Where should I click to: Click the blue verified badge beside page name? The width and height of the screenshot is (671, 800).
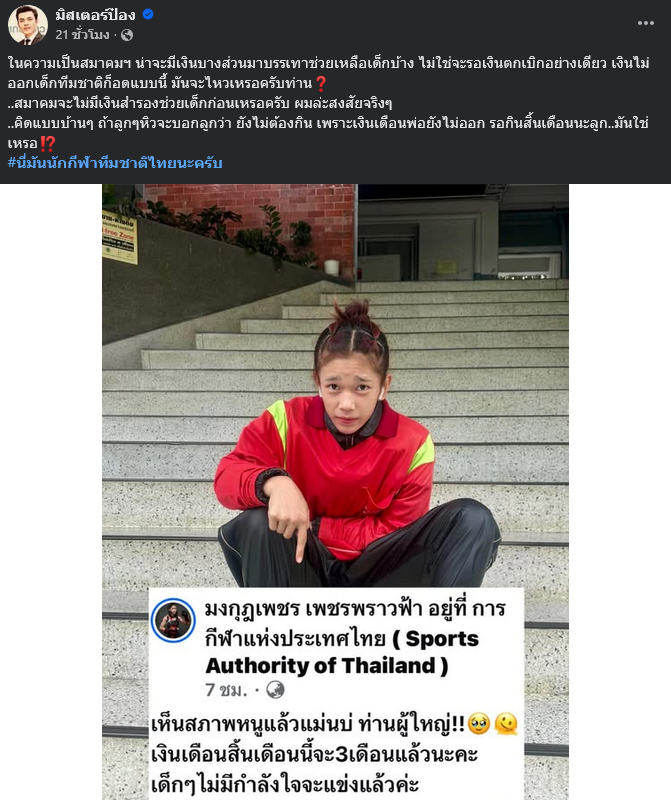[148, 14]
